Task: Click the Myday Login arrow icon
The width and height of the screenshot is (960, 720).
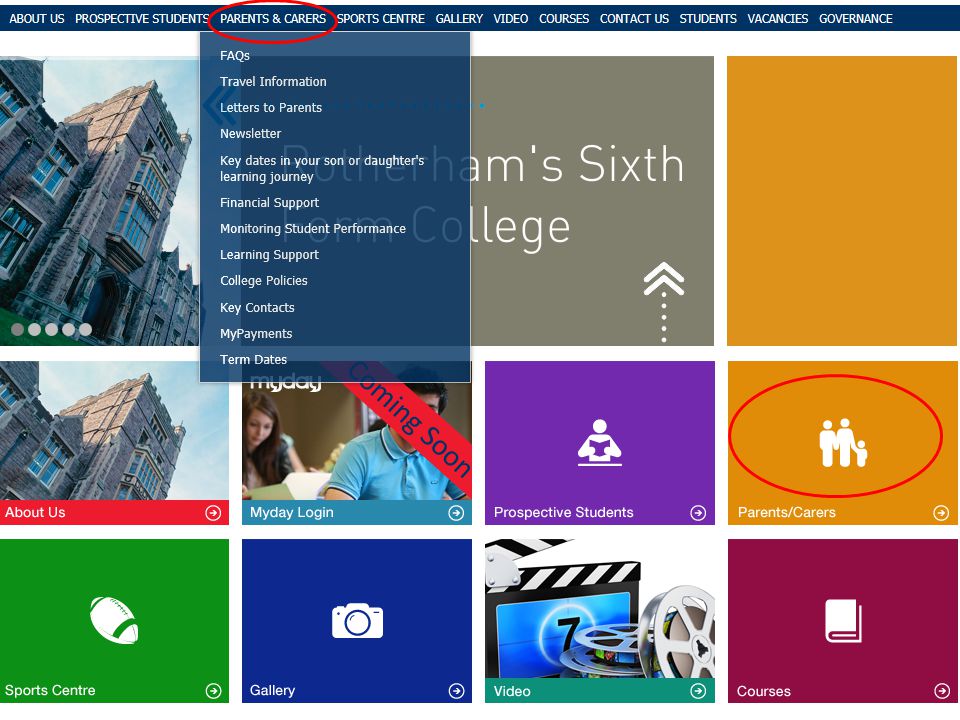Action: point(456,513)
